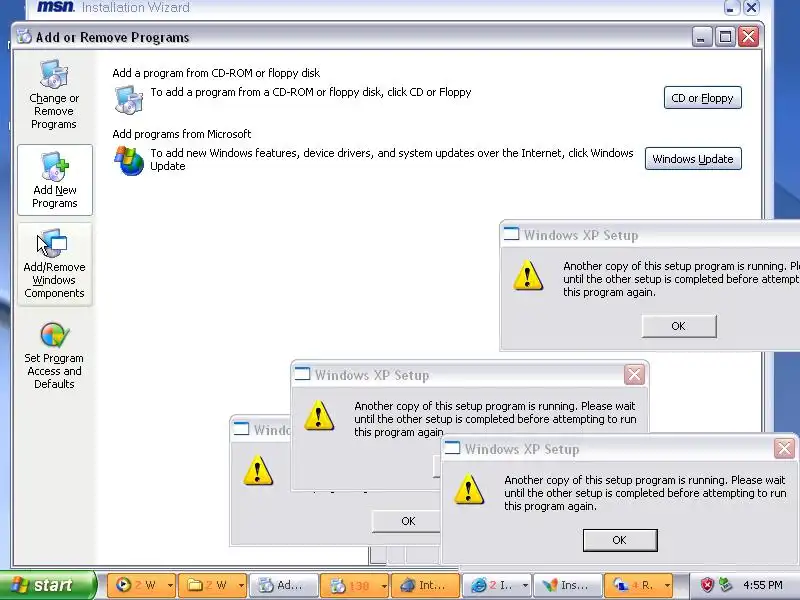Open the '4 R.' grouped taskbar button
Viewport: 800px width, 600px height.
click(x=639, y=585)
